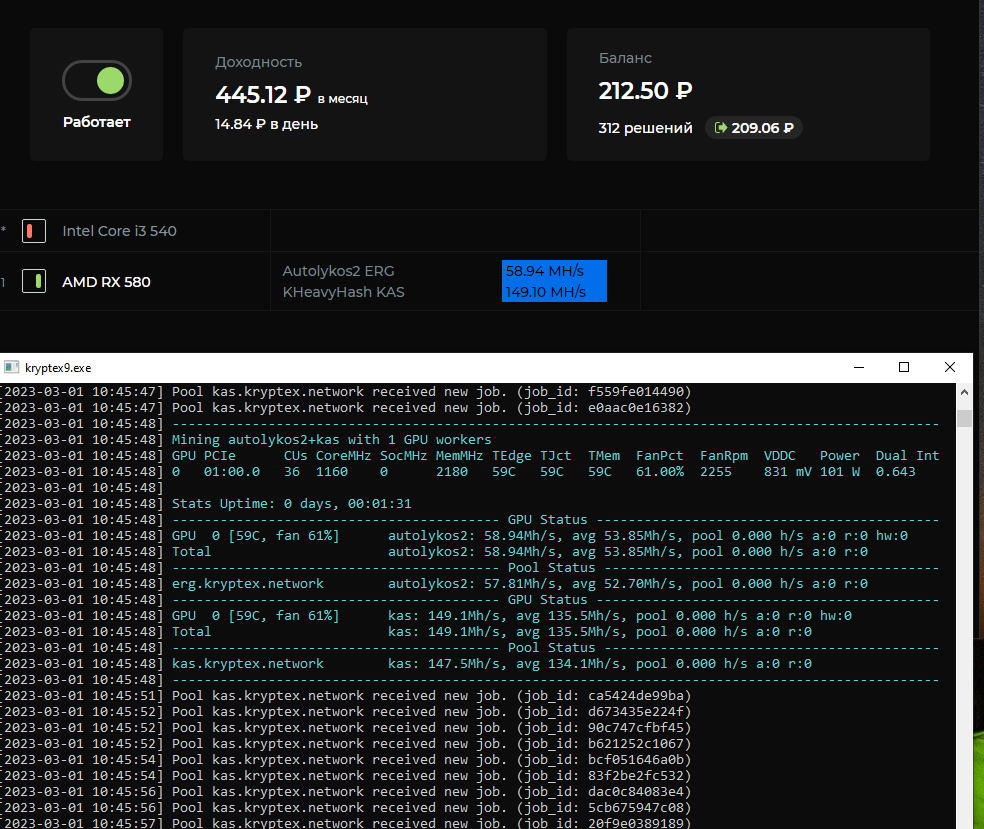Select the AMD RX 580 device name

tap(106, 282)
